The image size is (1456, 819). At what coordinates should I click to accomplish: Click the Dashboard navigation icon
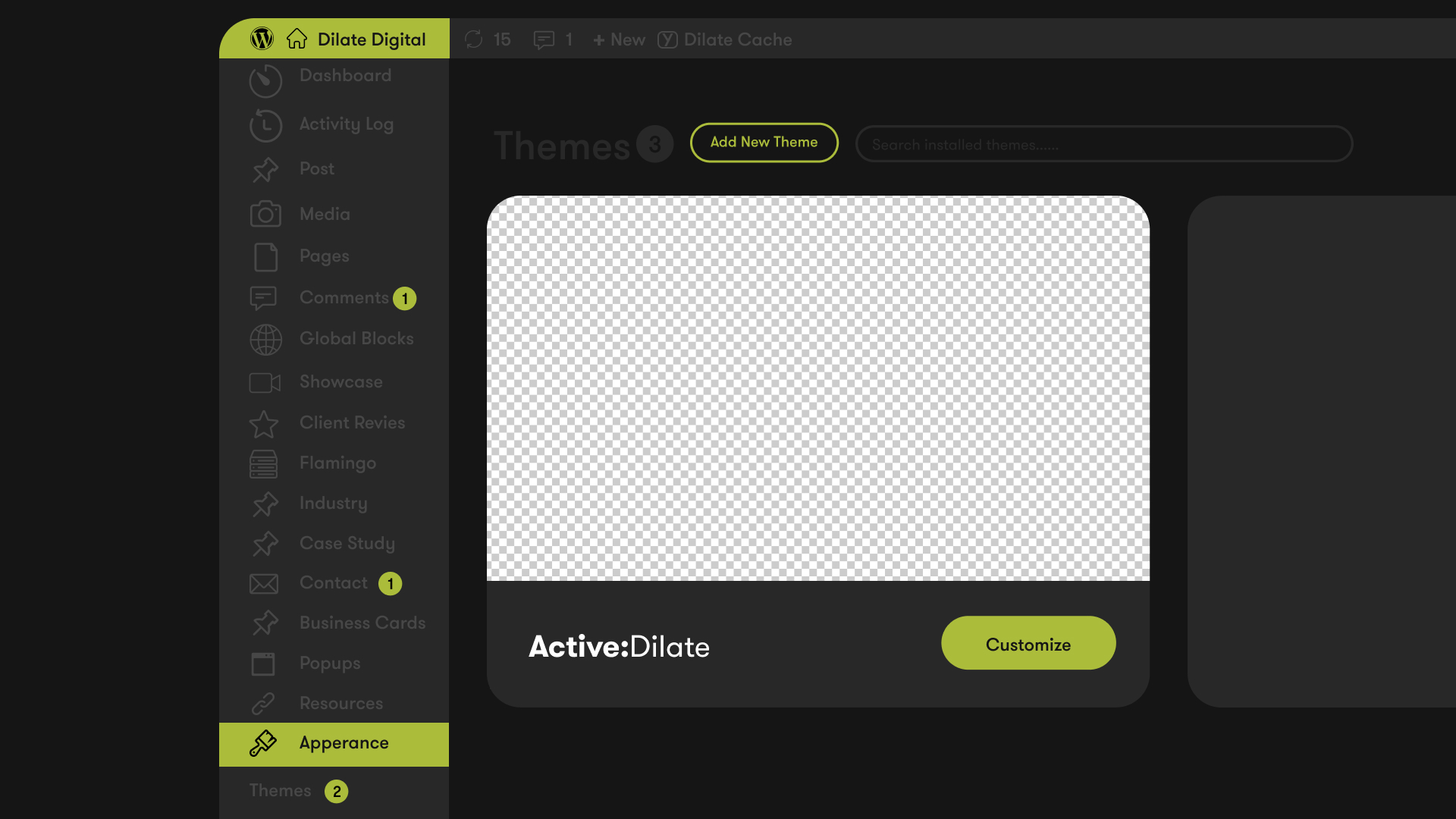[265, 79]
